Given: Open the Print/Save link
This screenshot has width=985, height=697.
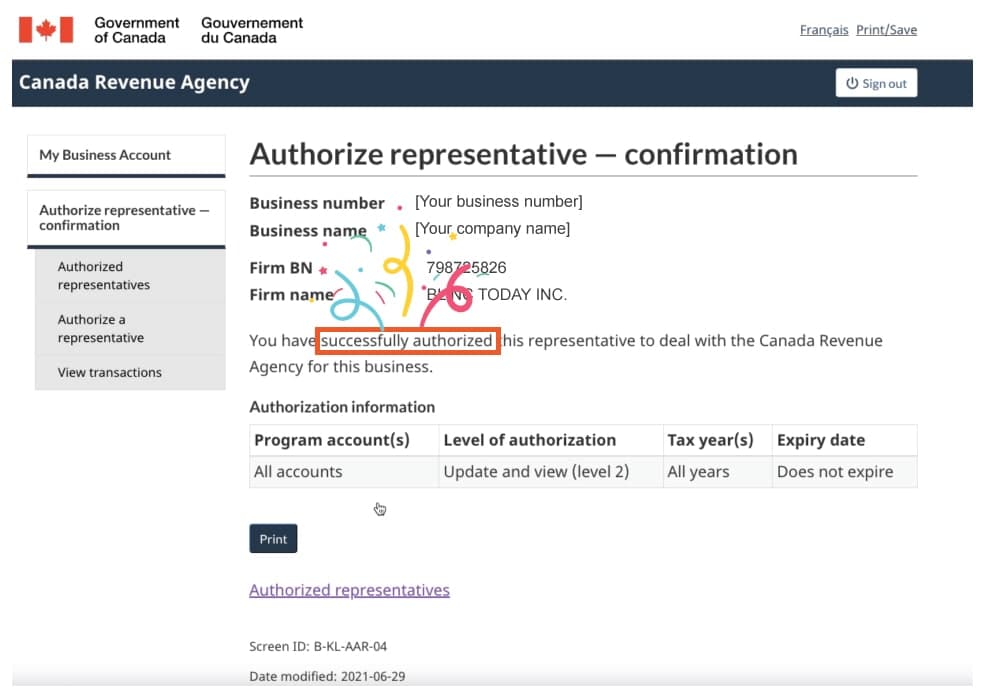Looking at the screenshot, I should point(886,30).
